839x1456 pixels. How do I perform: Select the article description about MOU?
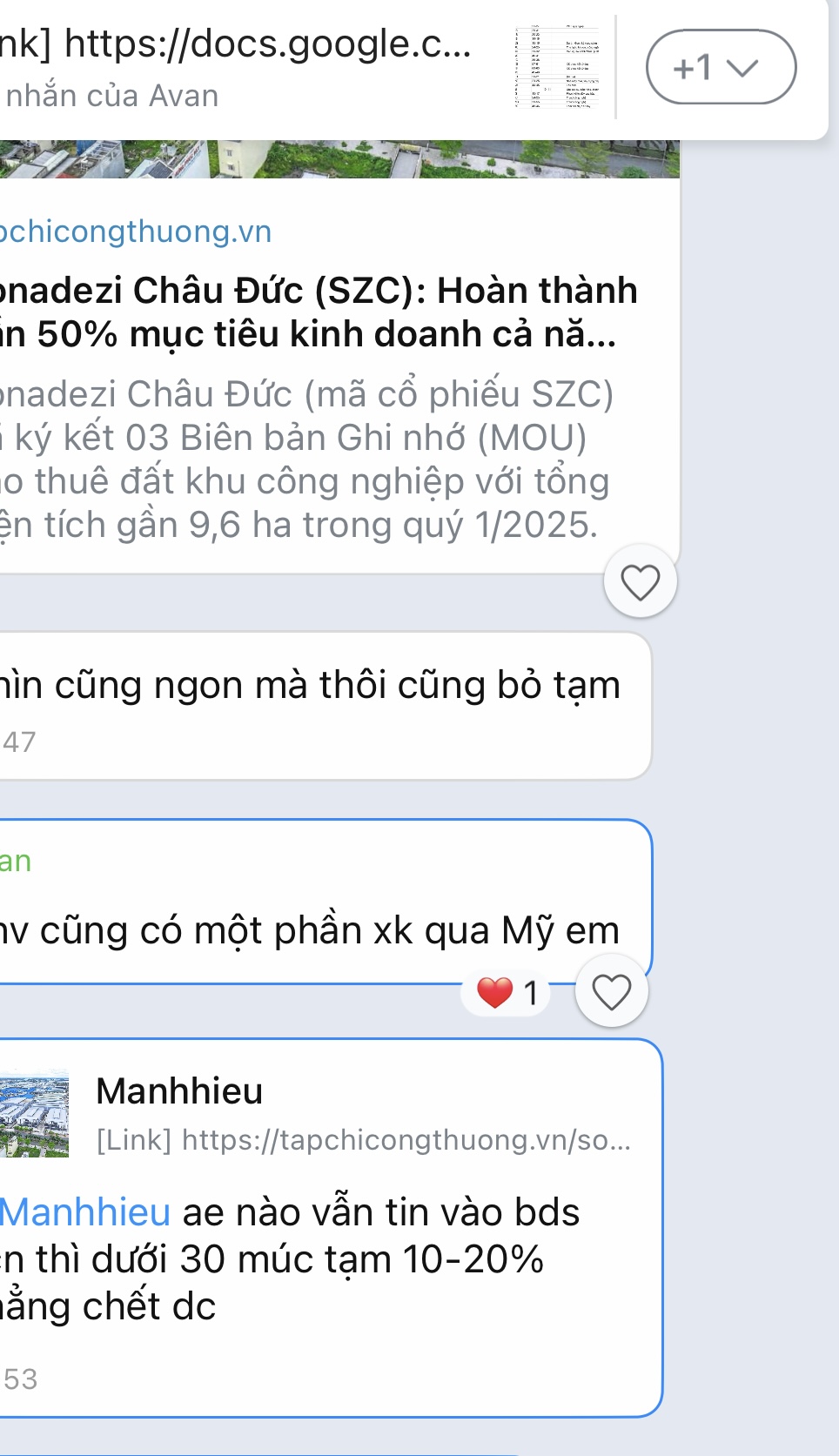click(306, 460)
